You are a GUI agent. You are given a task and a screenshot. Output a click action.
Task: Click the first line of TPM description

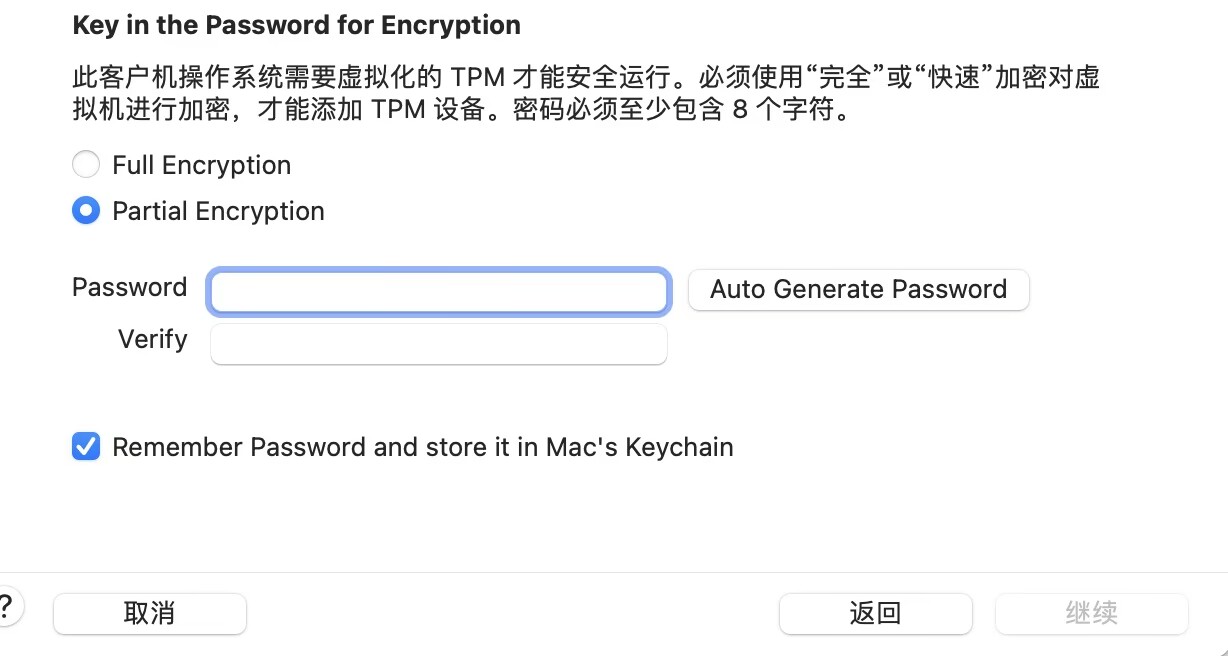pos(586,77)
